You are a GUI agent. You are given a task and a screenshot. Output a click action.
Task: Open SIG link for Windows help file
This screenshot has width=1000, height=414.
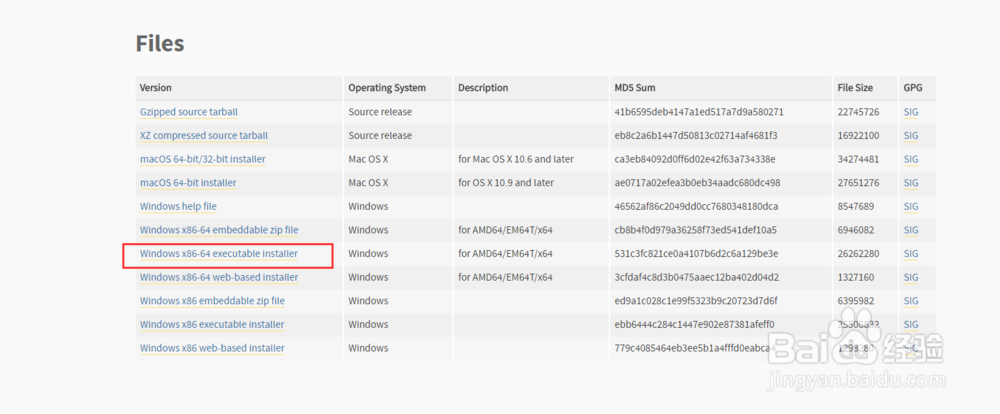[x=910, y=206]
